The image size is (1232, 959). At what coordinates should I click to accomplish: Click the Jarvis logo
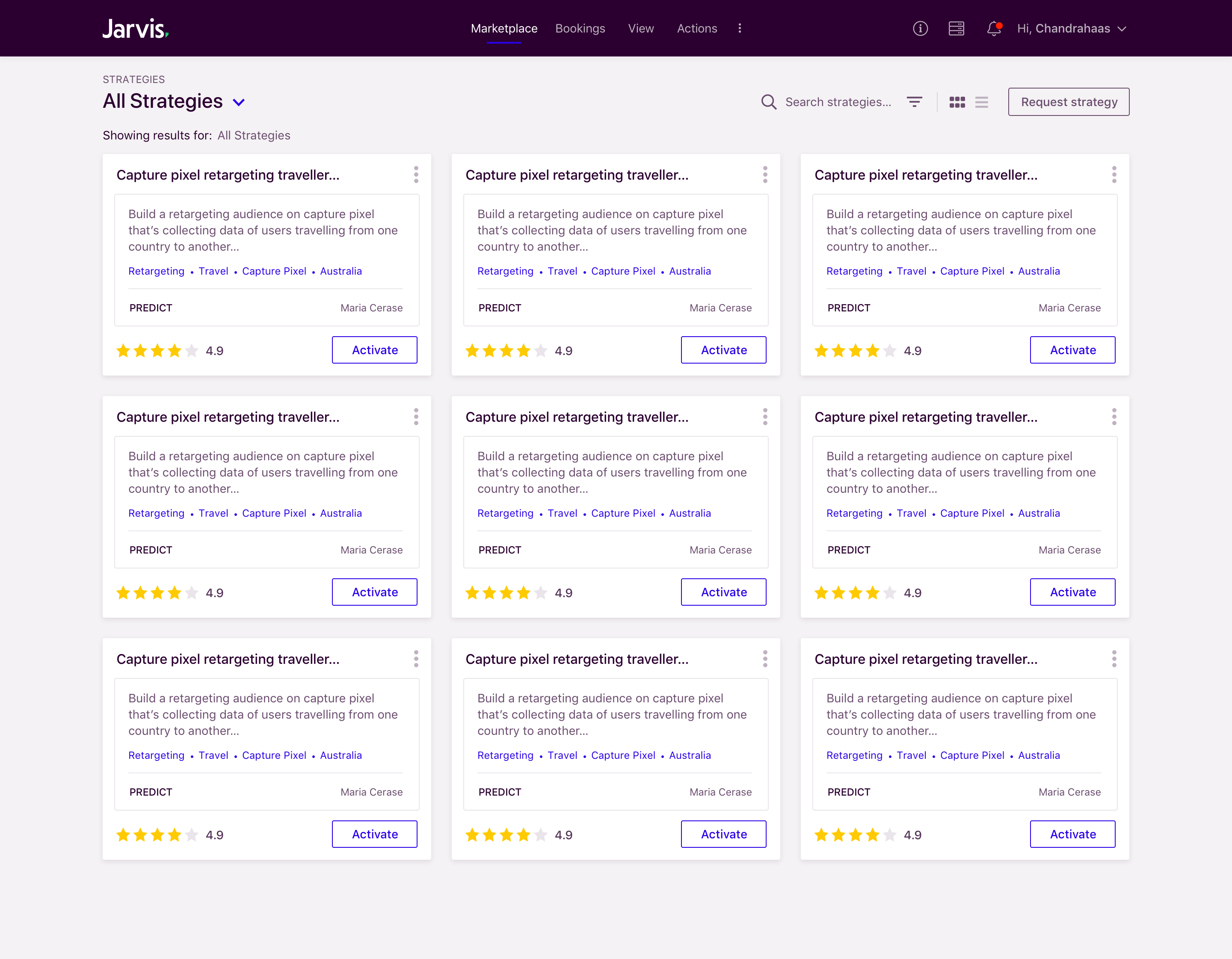coord(135,28)
